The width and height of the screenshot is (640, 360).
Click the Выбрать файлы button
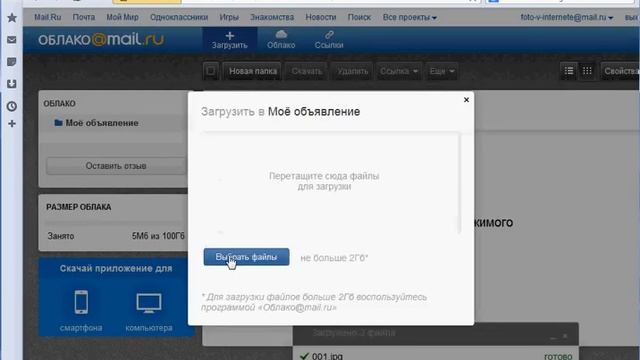pos(247,257)
